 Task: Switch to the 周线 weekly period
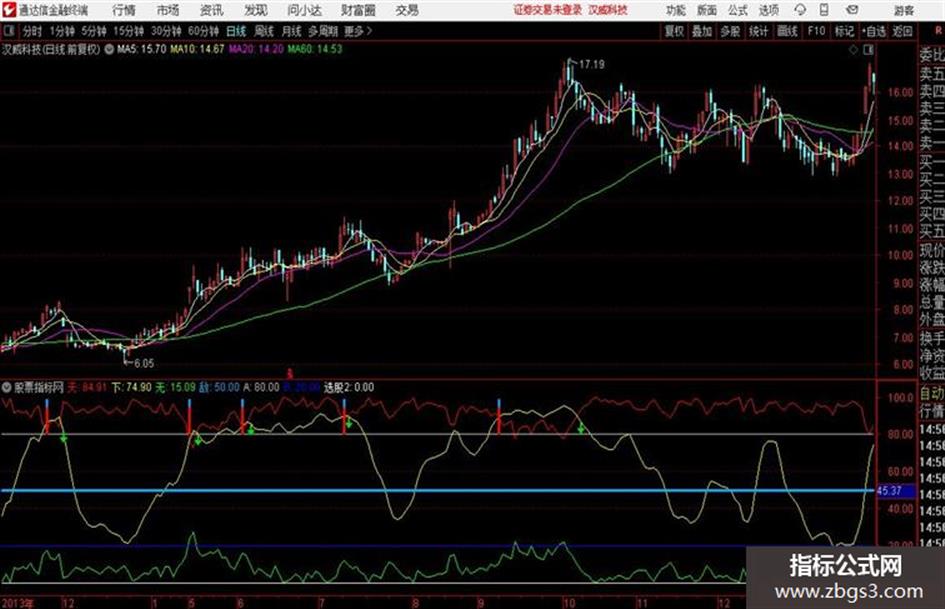[x=264, y=31]
